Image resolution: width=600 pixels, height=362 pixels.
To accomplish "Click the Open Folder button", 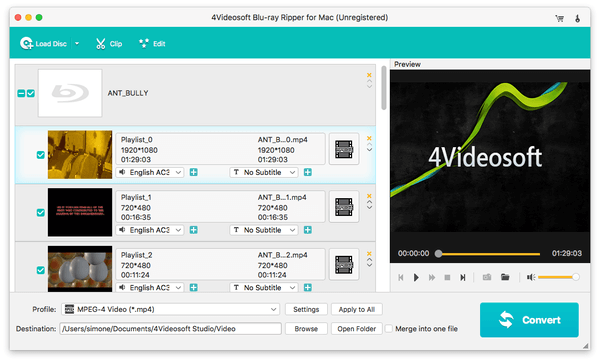I will [x=357, y=329].
